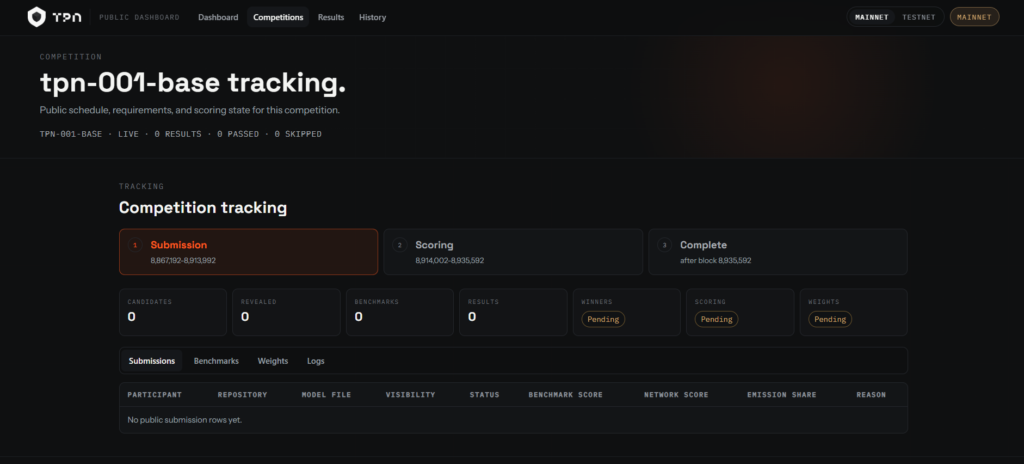
Task: Switch to the Submissions tab
Action: coord(152,361)
